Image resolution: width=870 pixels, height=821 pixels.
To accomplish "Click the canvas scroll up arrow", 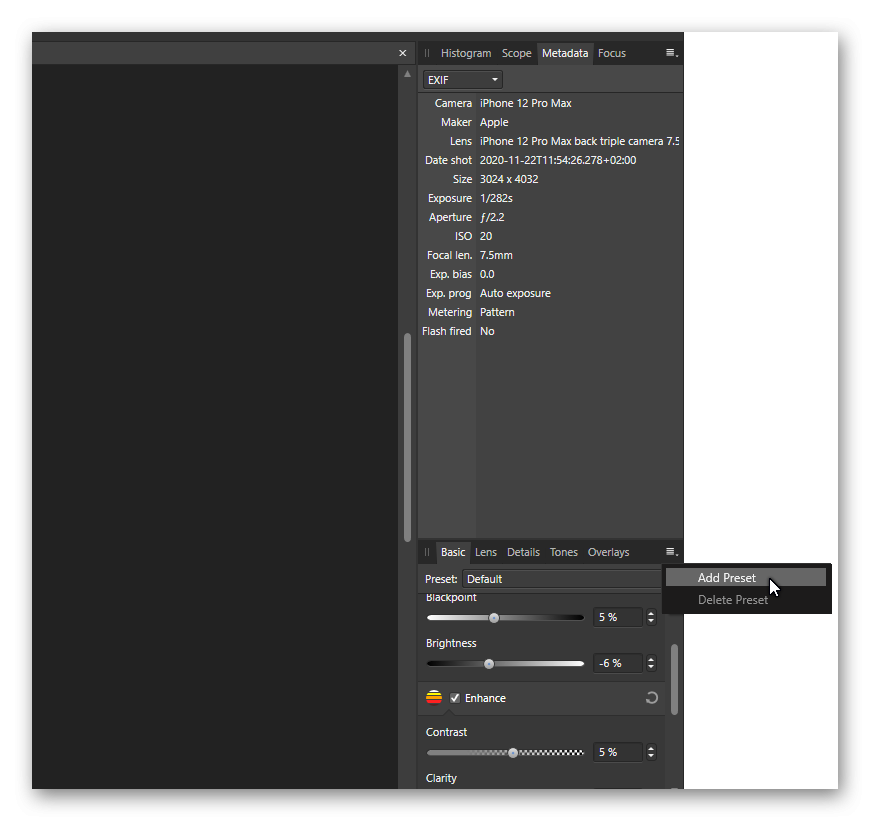I will pyautogui.click(x=407, y=74).
